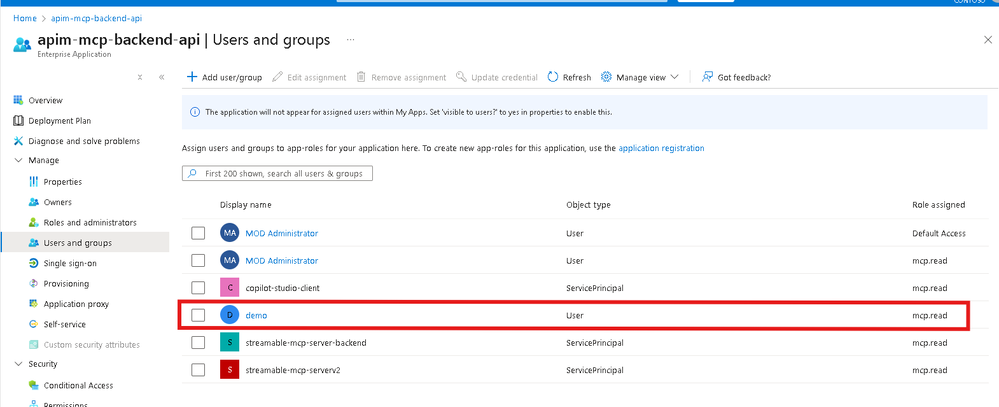This screenshot has height=407, width=999.
Task: Click the Add user/group plus icon
Action: click(x=192, y=77)
